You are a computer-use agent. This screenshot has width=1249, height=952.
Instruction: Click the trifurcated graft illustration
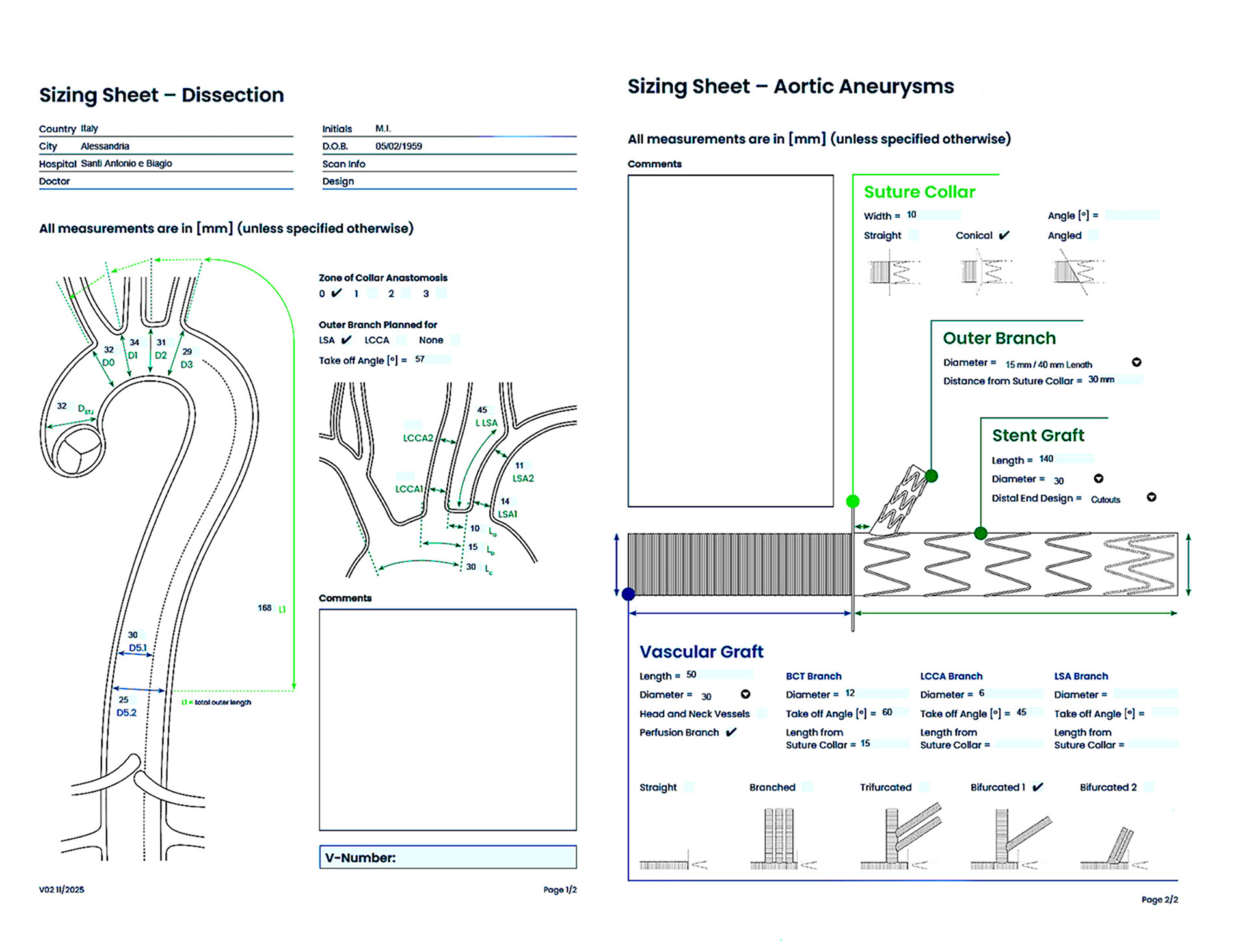902,837
